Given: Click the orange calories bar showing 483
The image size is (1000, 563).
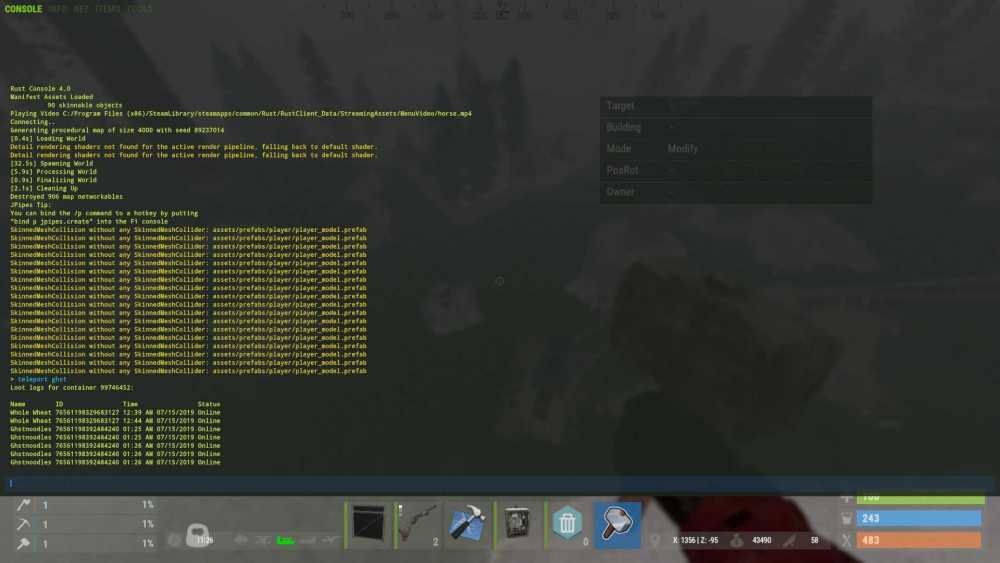Looking at the screenshot, I should pos(919,540).
